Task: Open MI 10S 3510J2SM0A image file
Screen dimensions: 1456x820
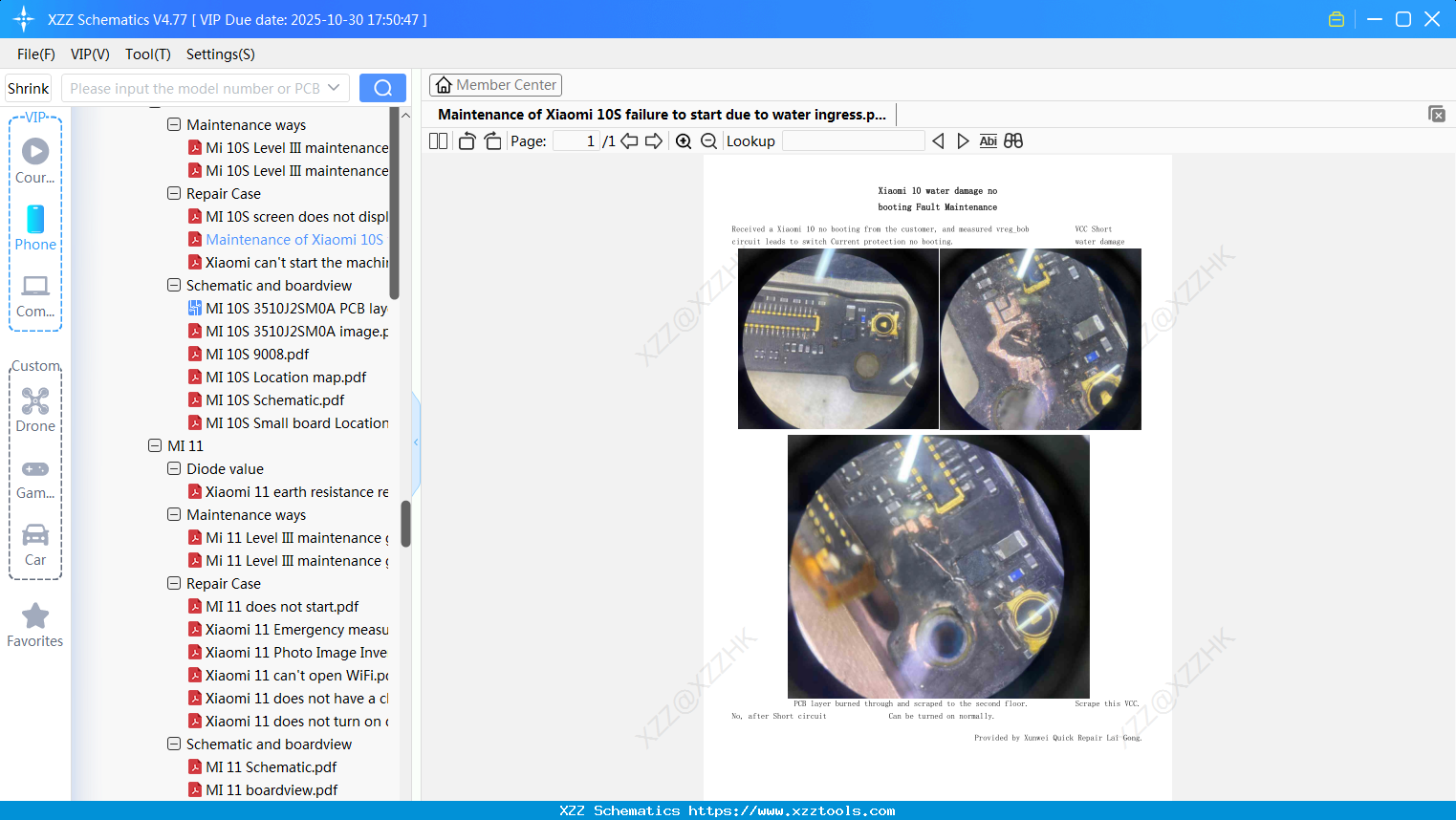Action: [288, 332]
